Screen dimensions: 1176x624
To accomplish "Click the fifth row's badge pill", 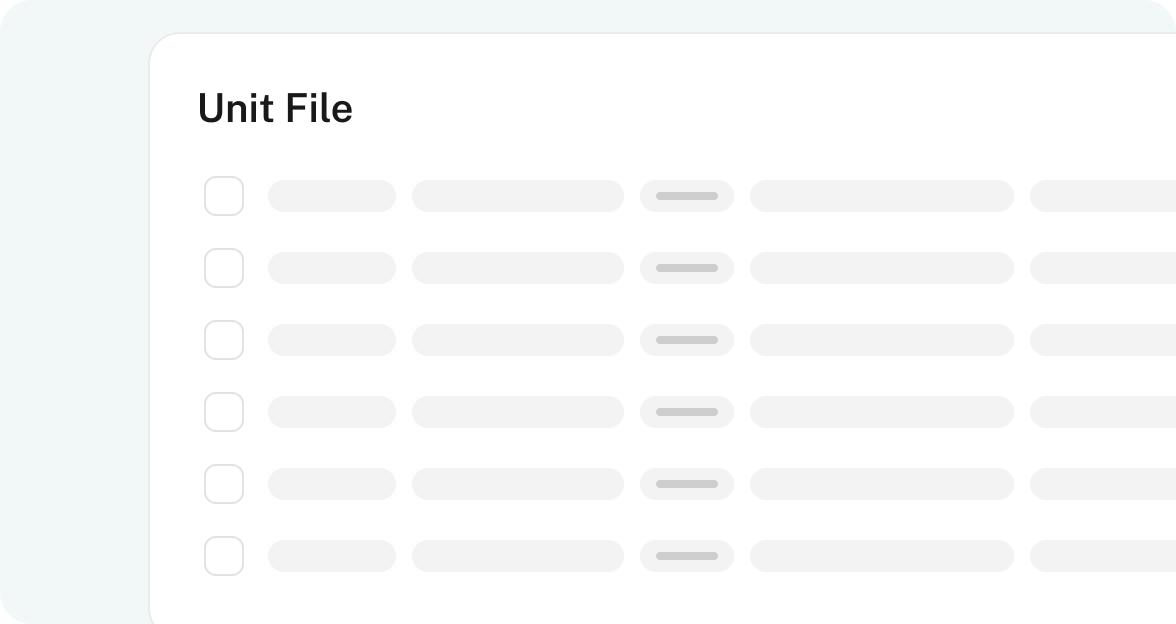I will coord(687,484).
